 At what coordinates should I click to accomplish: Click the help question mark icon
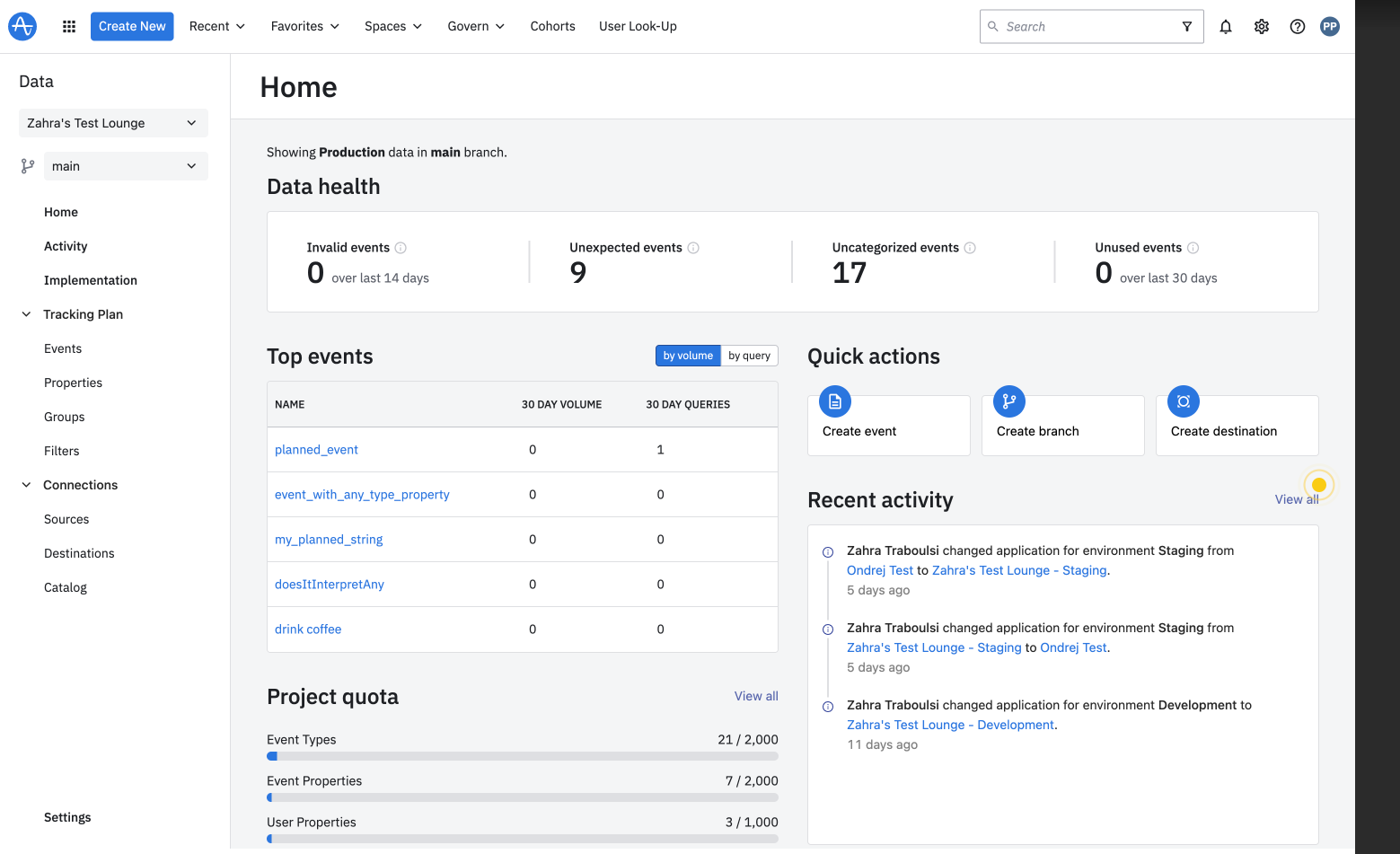[1298, 27]
